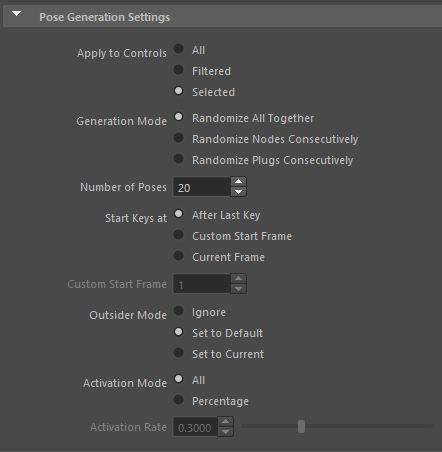This screenshot has width=442, height=452.
Task: Select Custom Start Frame radio option
Action: [x=179, y=235]
